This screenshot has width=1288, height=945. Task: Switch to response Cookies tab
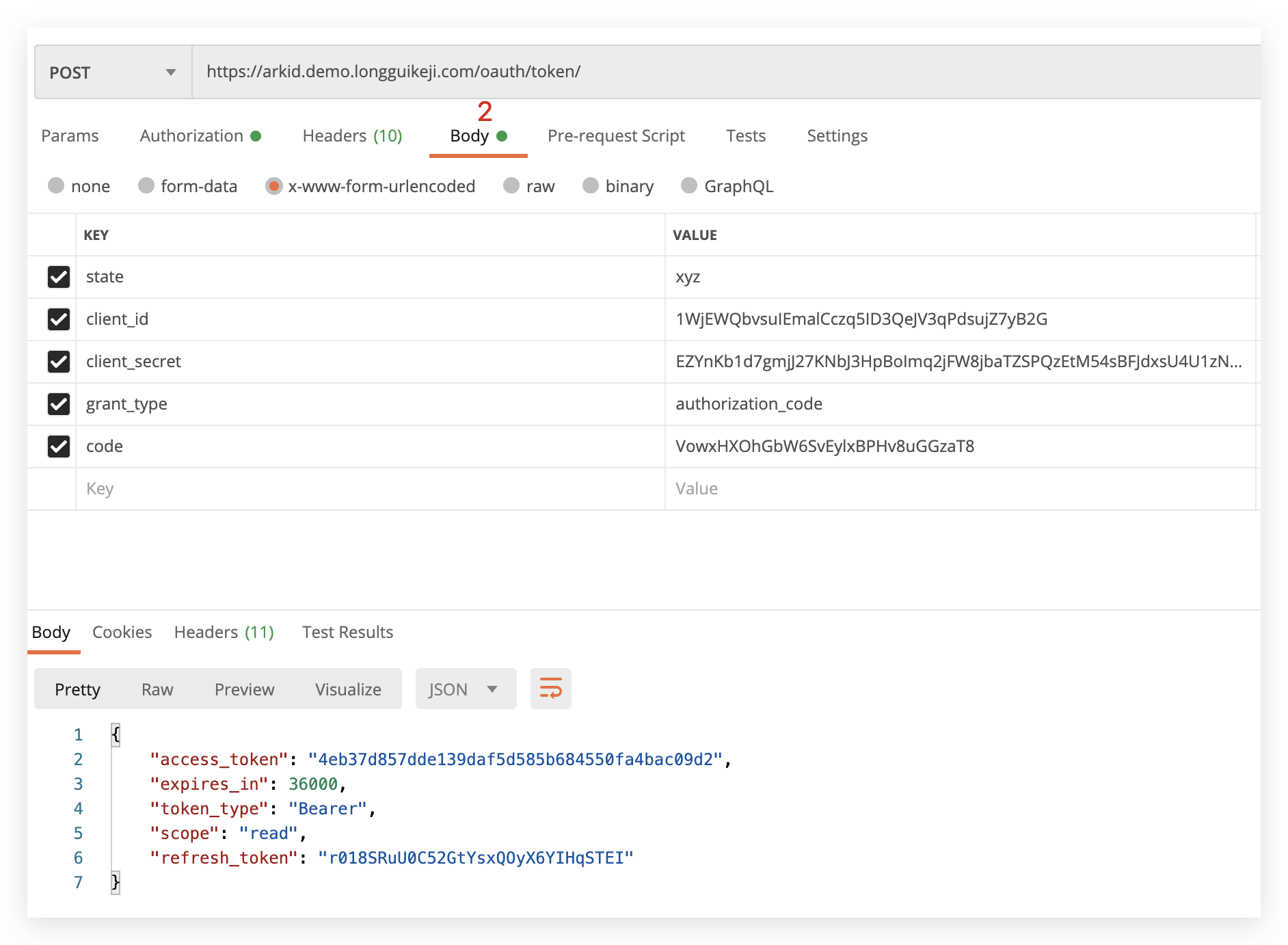click(122, 633)
